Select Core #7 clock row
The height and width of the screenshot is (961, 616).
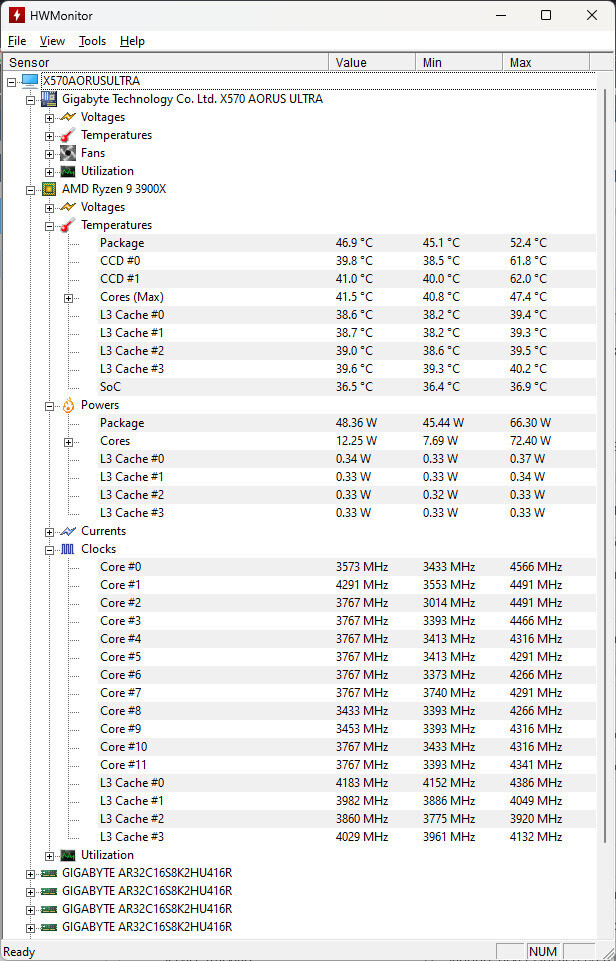tap(347, 693)
